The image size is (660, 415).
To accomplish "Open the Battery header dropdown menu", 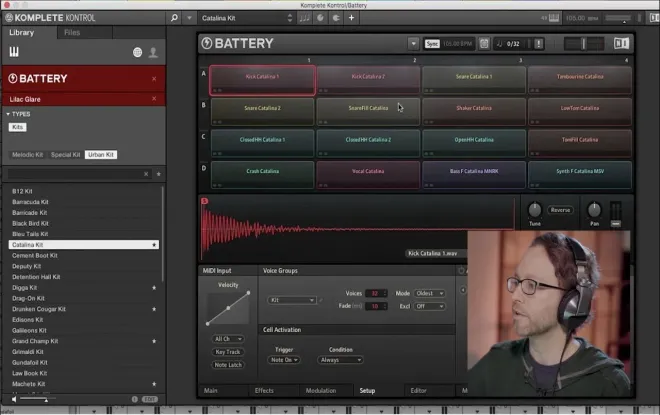I will coord(413,43).
